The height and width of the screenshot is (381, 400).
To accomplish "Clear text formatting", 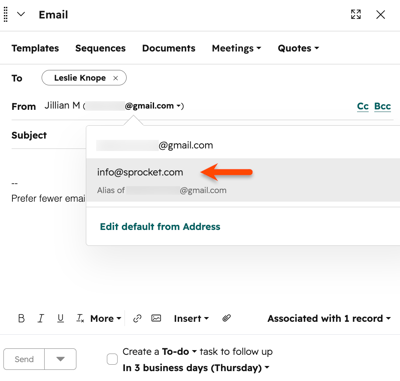I will click(x=80, y=318).
